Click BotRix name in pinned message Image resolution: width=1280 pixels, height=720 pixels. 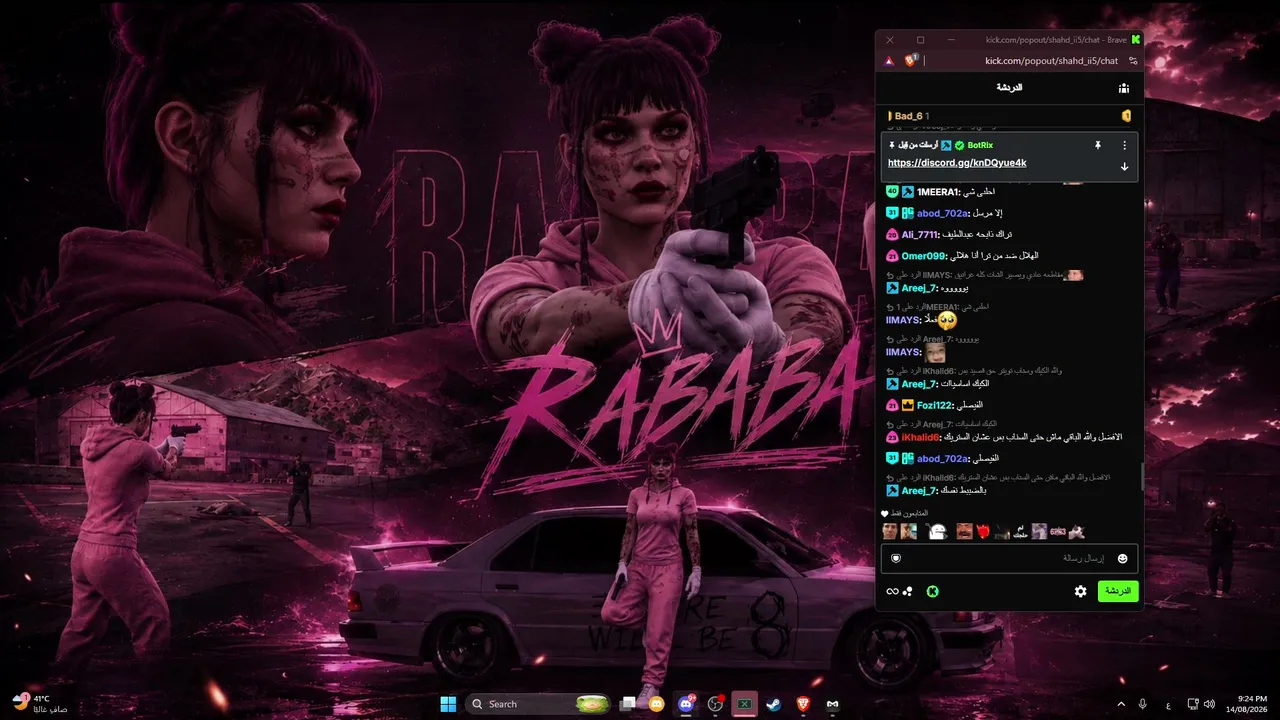980,146
